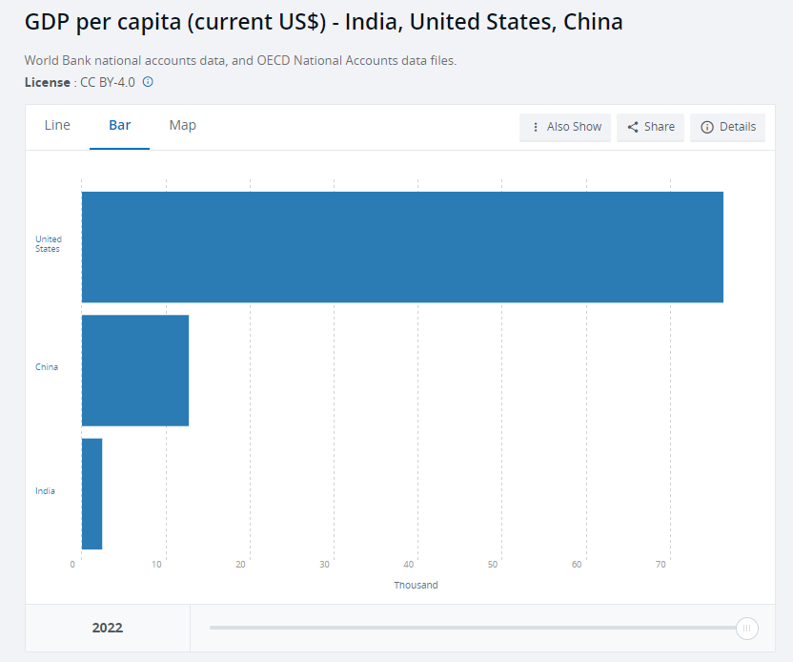Open the Details info panel
Image resolution: width=793 pixels, height=662 pixels.
[728, 127]
